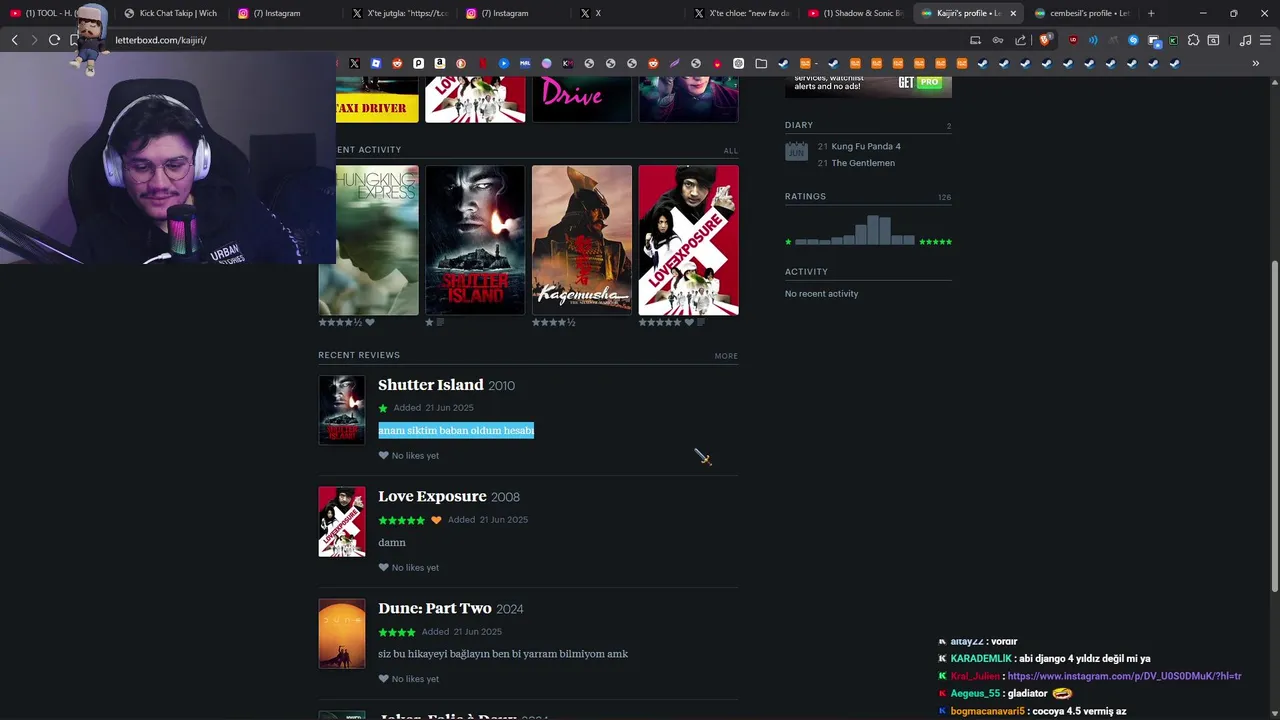Image resolution: width=1280 pixels, height=720 pixels.
Task: Click the page vertical scrollbar
Action: pyautogui.click(x=1274, y=425)
